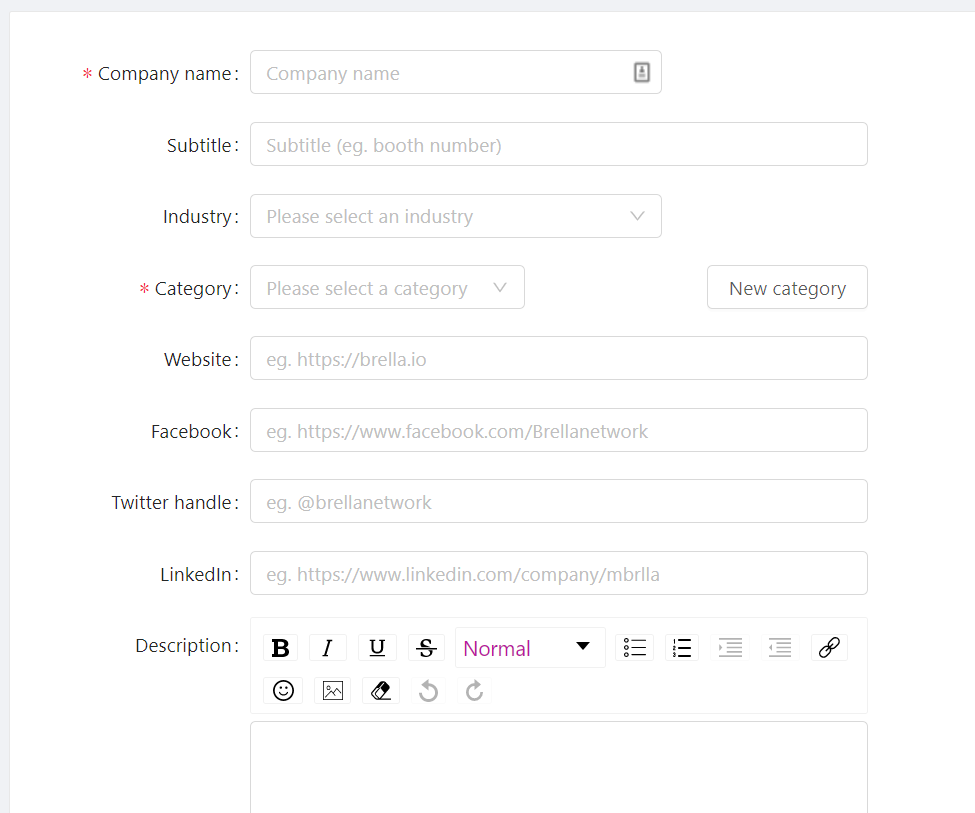Insert an ordered numbered list

[682, 648]
